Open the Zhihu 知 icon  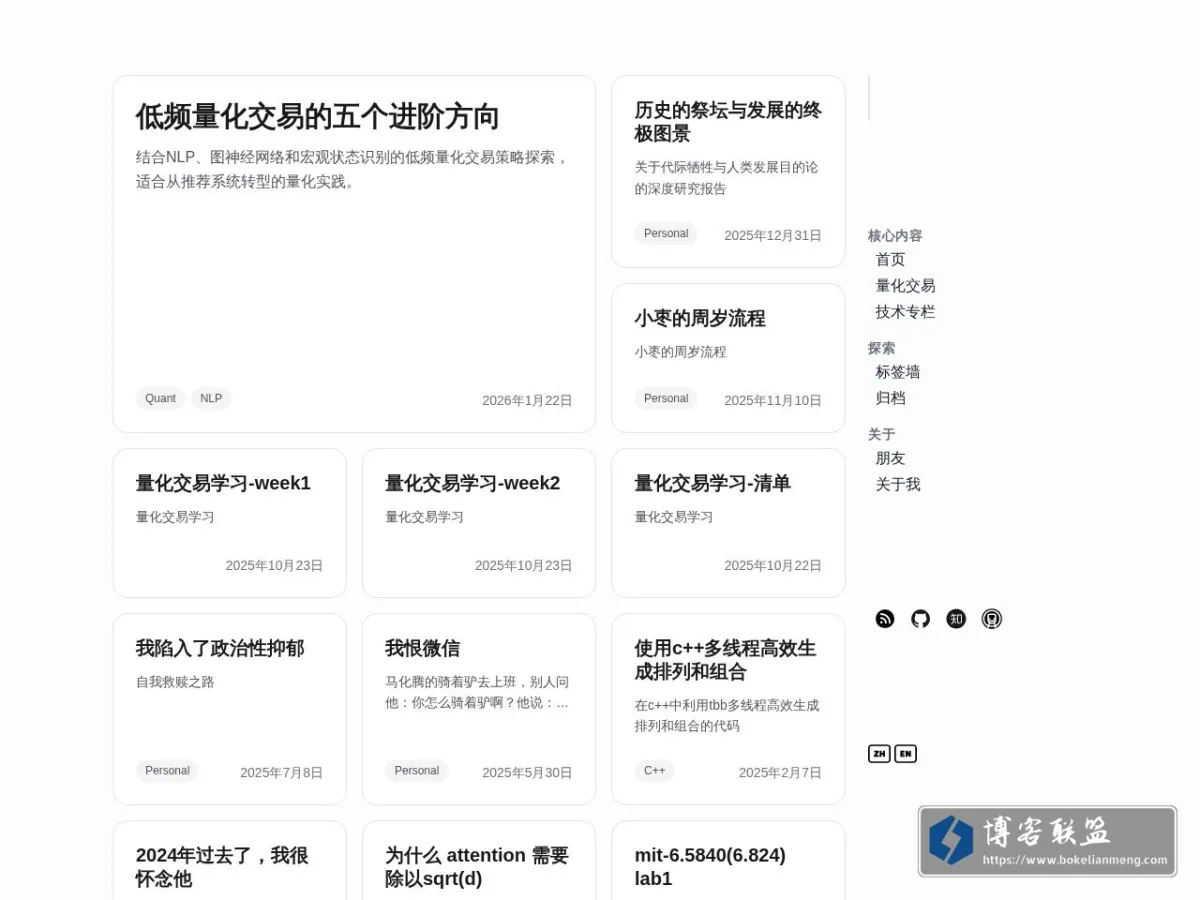point(956,619)
